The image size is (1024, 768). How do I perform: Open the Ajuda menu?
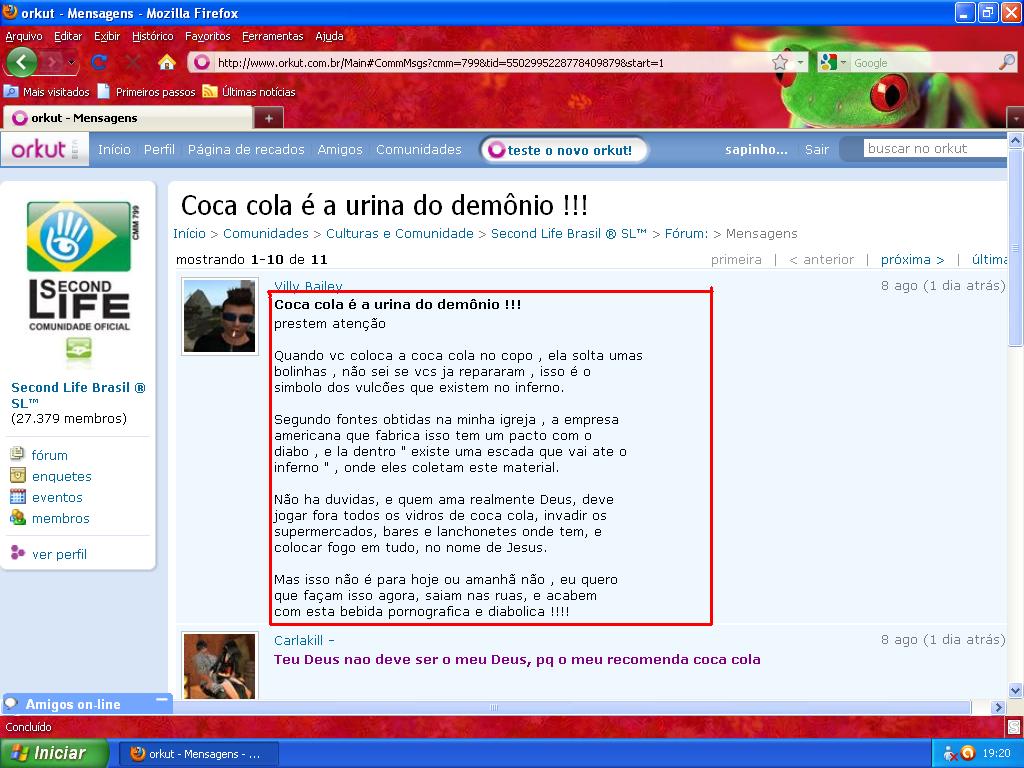(329, 36)
